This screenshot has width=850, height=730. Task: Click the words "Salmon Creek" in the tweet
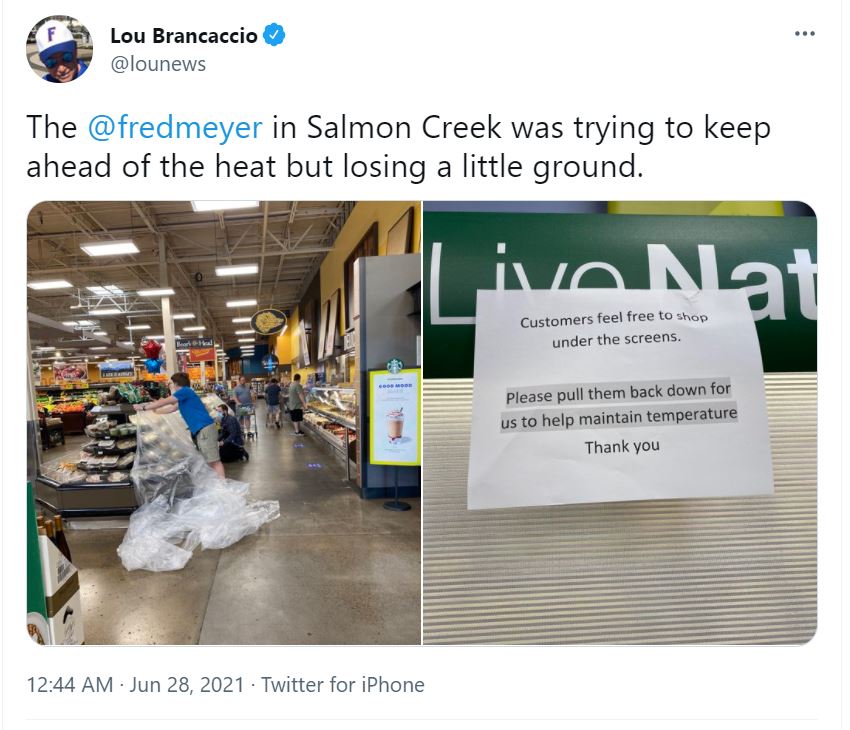(404, 128)
